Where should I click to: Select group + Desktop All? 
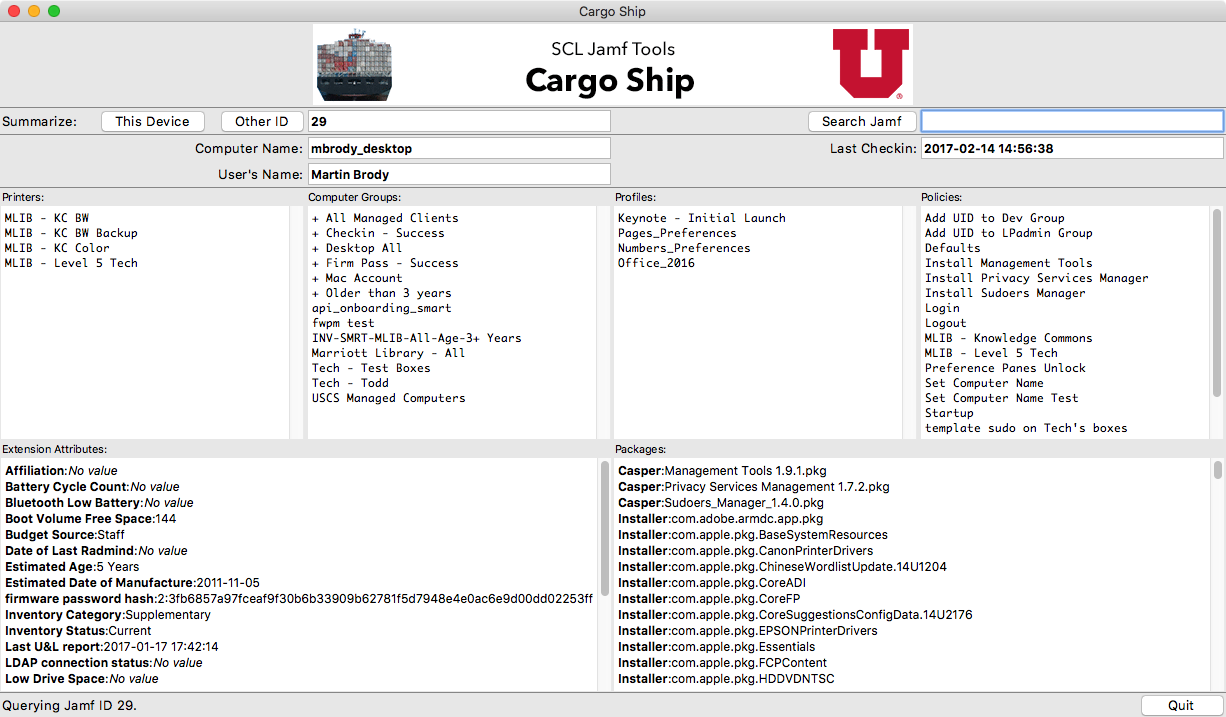pos(357,248)
